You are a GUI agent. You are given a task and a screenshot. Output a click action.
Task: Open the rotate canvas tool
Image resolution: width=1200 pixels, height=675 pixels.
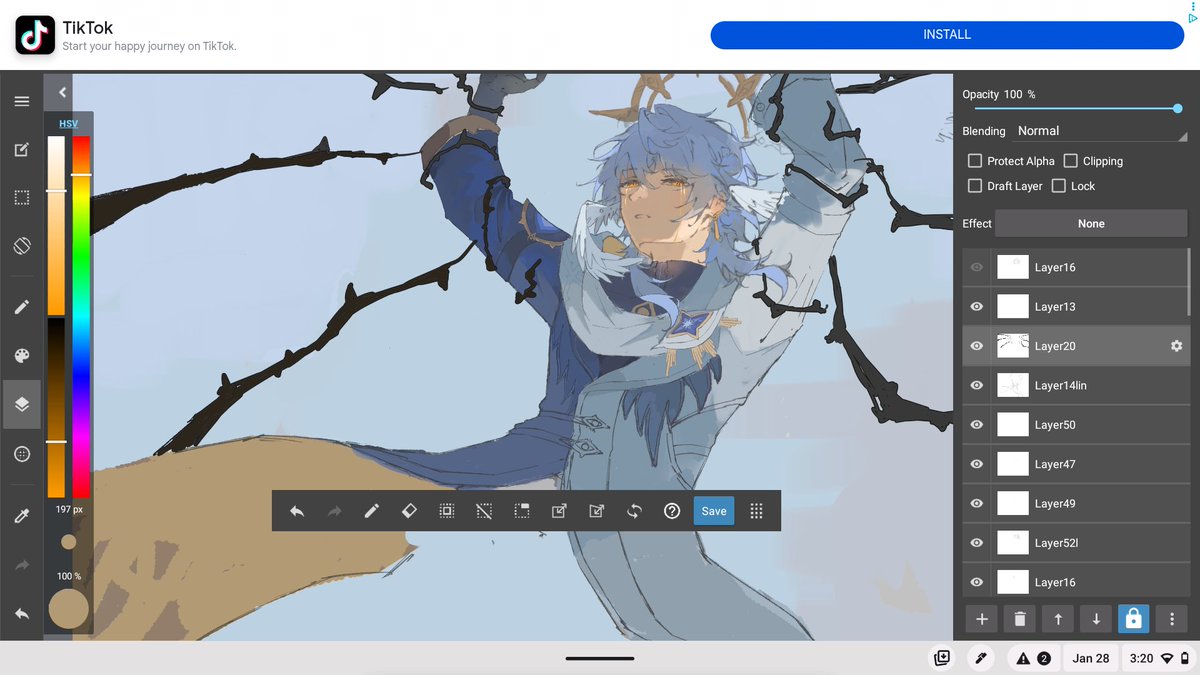[x=22, y=246]
